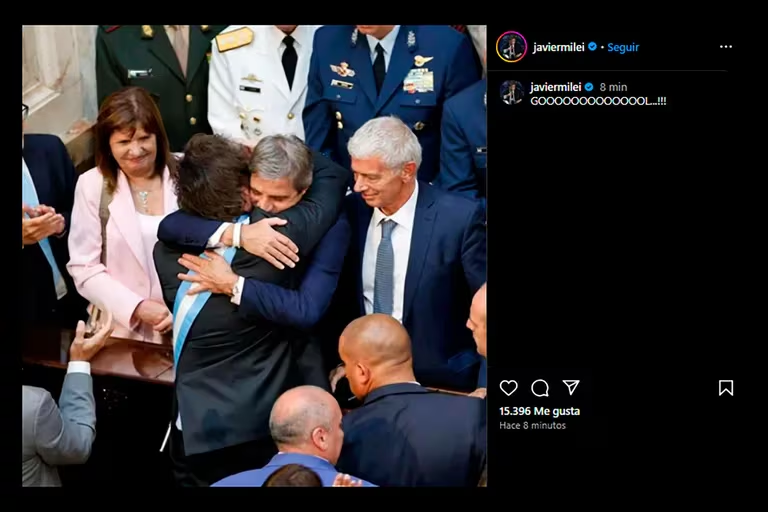Share the post using the paper plane icon
The image size is (768, 512).
571,387
